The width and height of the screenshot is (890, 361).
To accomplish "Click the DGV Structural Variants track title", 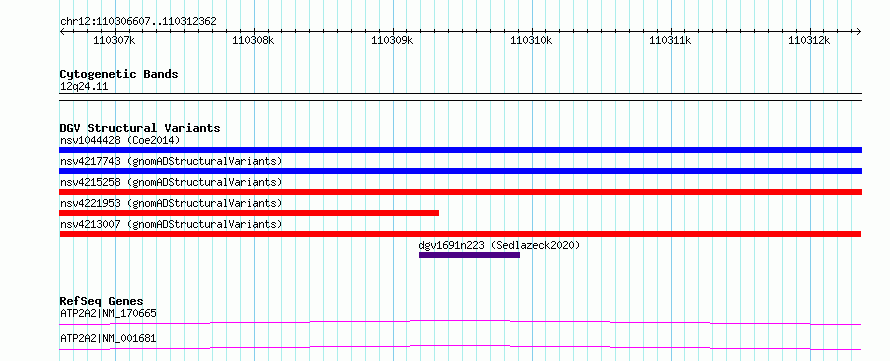I will click(140, 128).
